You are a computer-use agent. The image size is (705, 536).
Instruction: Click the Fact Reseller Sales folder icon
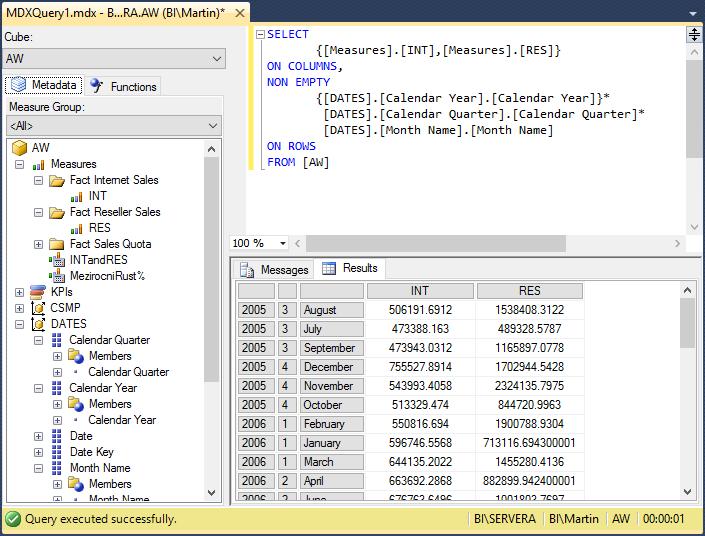click(57, 212)
